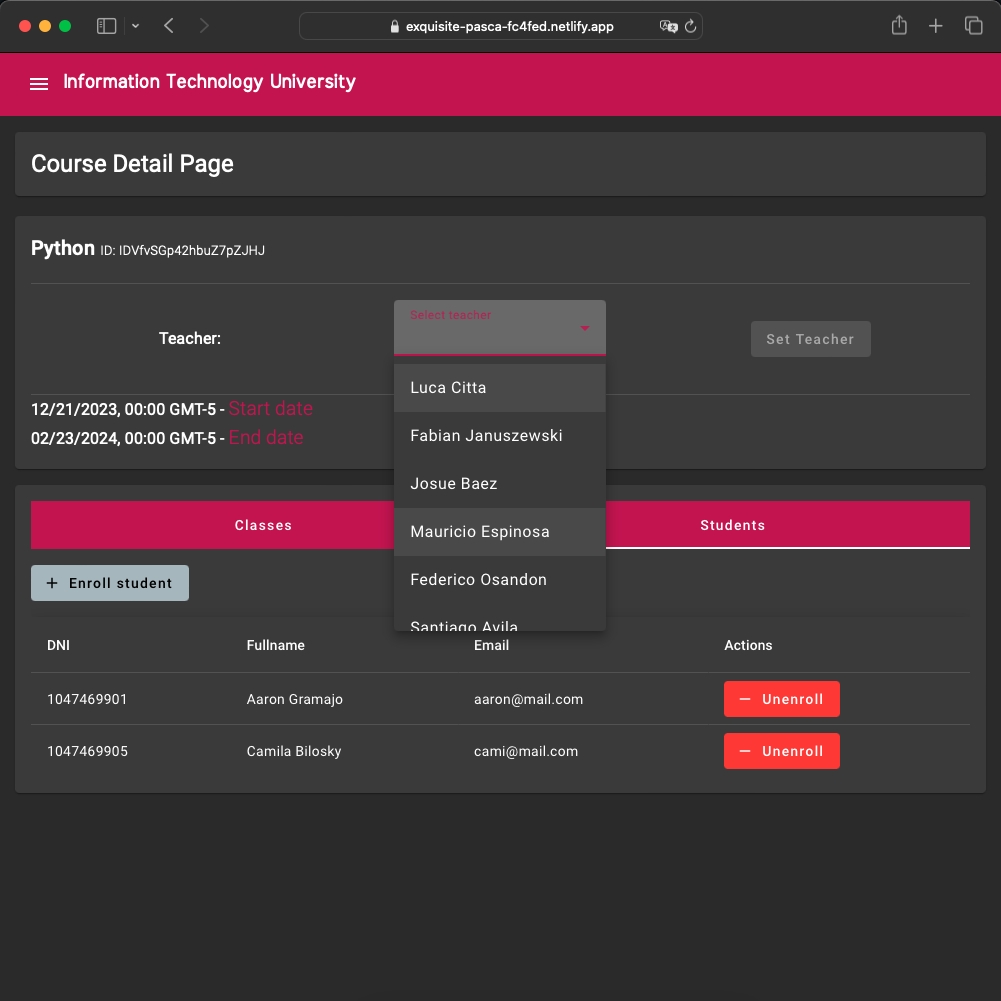The height and width of the screenshot is (1001, 1001).
Task: Click the Safari share icon
Action: (x=899, y=26)
